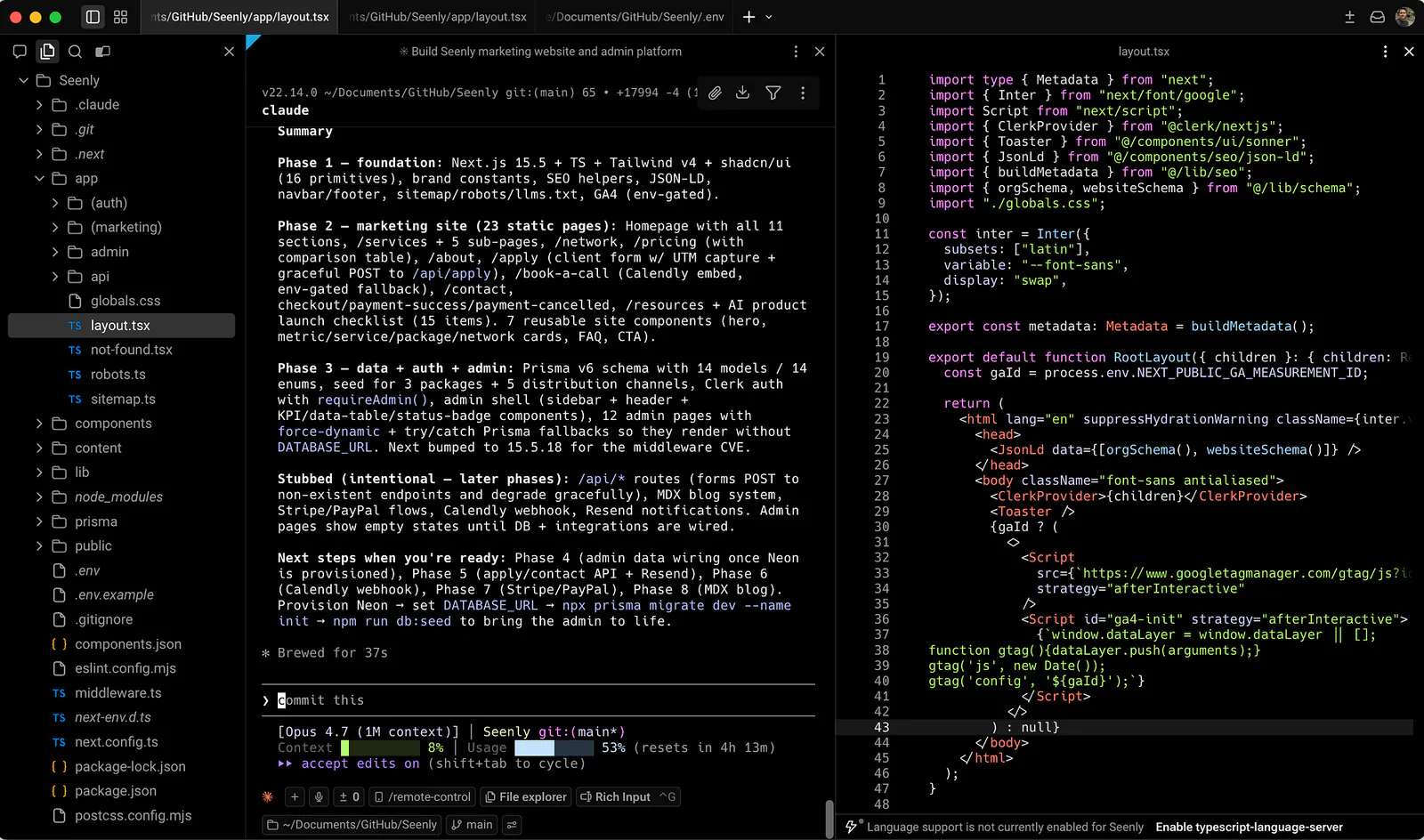The height and width of the screenshot is (840, 1424).
Task: Click the search magnifier icon in sidebar
Action: coord(76,52)
